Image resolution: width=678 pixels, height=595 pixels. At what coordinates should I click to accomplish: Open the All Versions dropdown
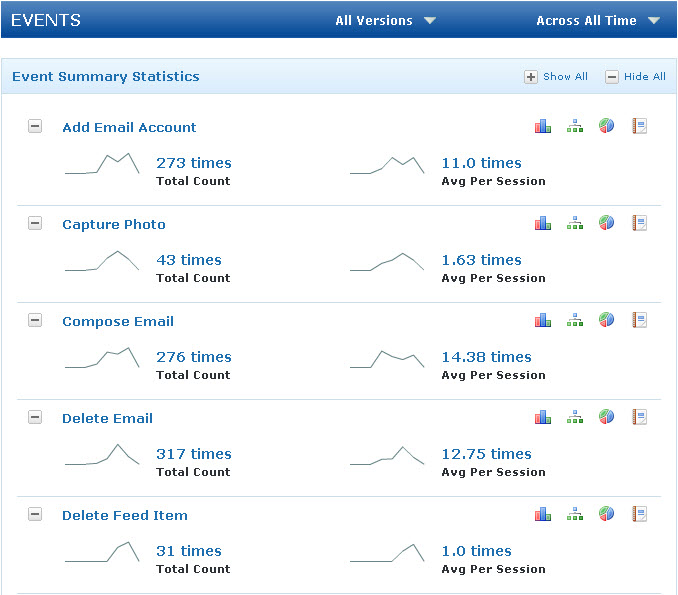click(x=386, y=20)
